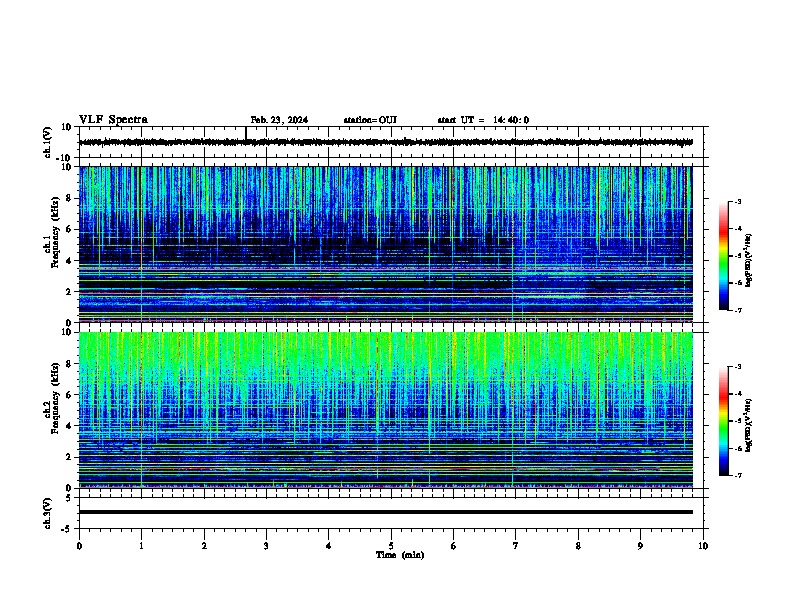The image size is (792, 612).
Task: Click time-axis tick label "4"
Action: click(x=329, y=546)
